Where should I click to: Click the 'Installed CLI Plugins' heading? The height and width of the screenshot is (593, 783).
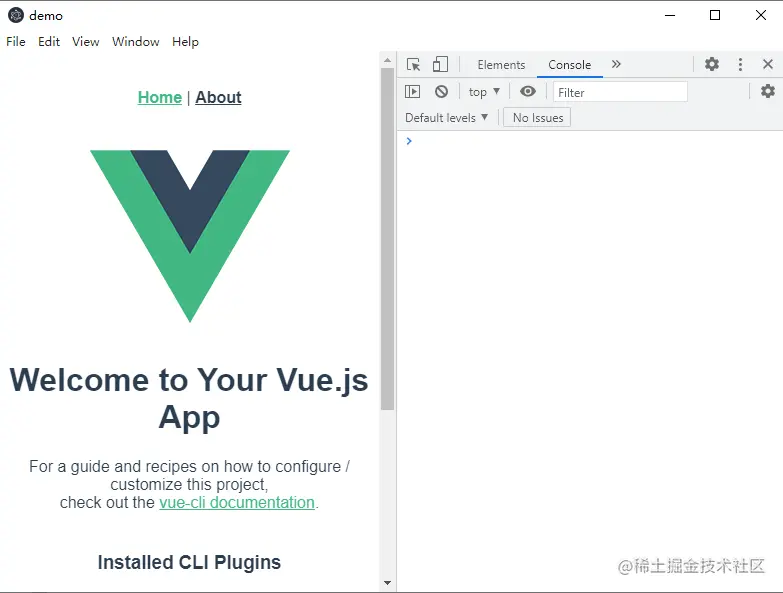189,563
